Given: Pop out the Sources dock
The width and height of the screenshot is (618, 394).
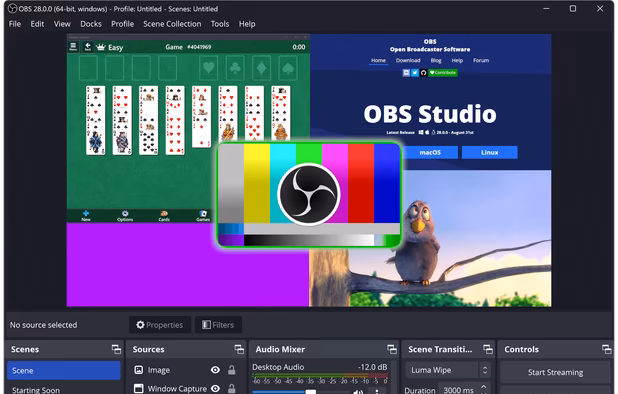Looking at the screenshot, I should click(x=239, y=349).
